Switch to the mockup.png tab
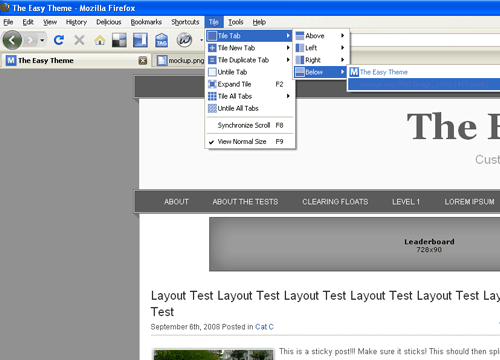The image size is (500, 360). (180, 61)
